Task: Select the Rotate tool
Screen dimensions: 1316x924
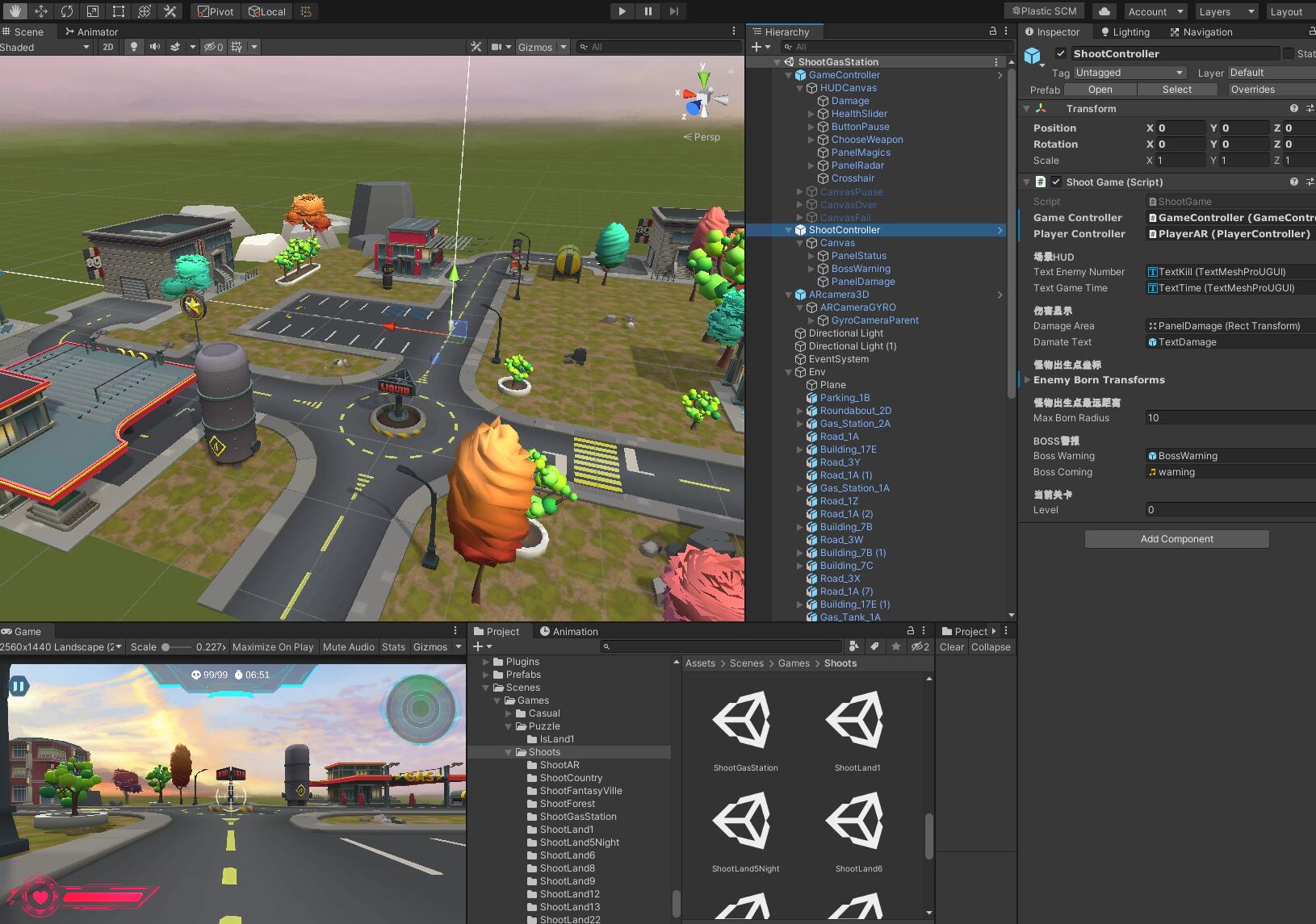Action: point(66,11)
